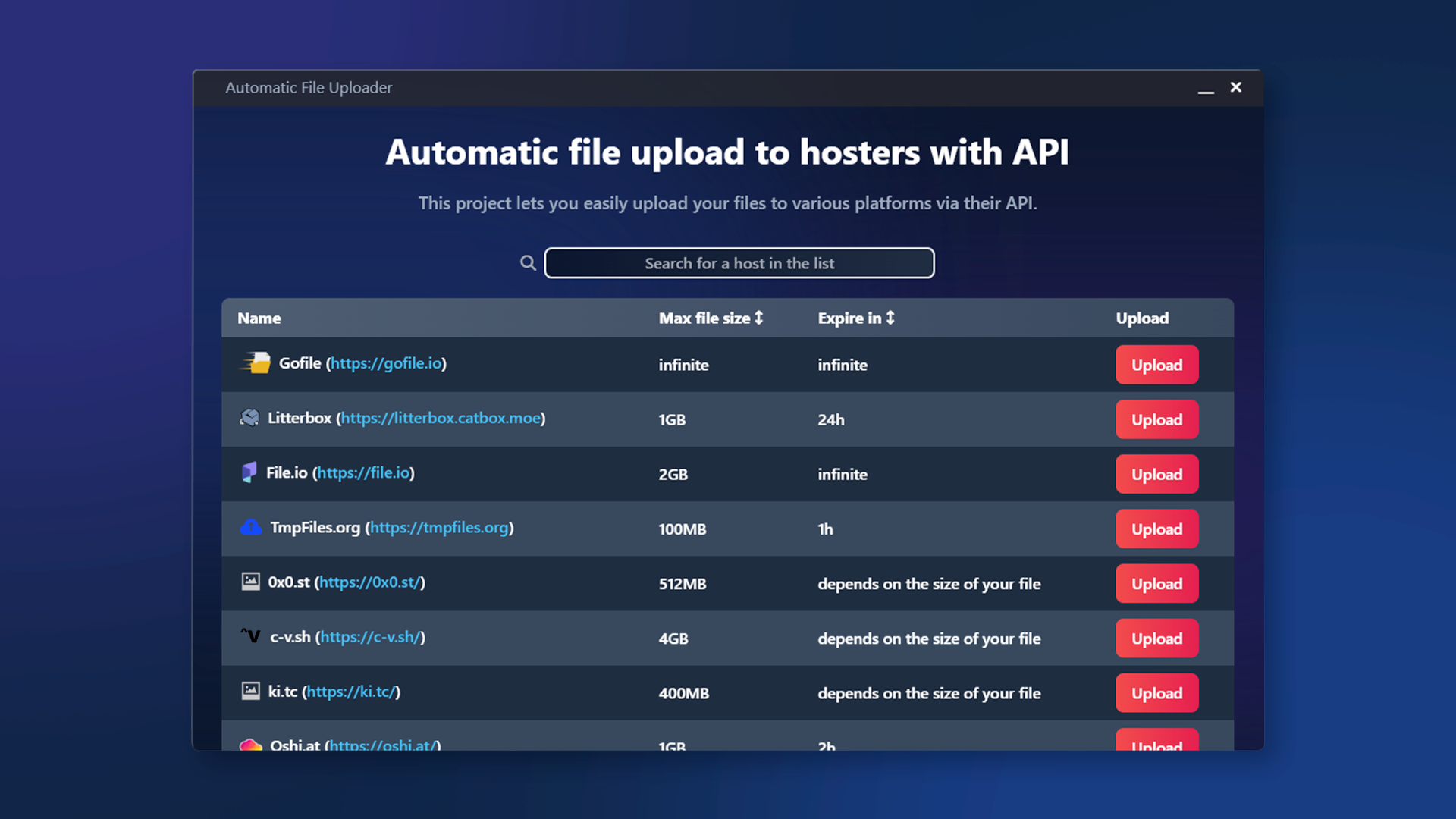The image size is (1456, 819).
Task: Open the https://gofile.io link
Action: point(386,363)
